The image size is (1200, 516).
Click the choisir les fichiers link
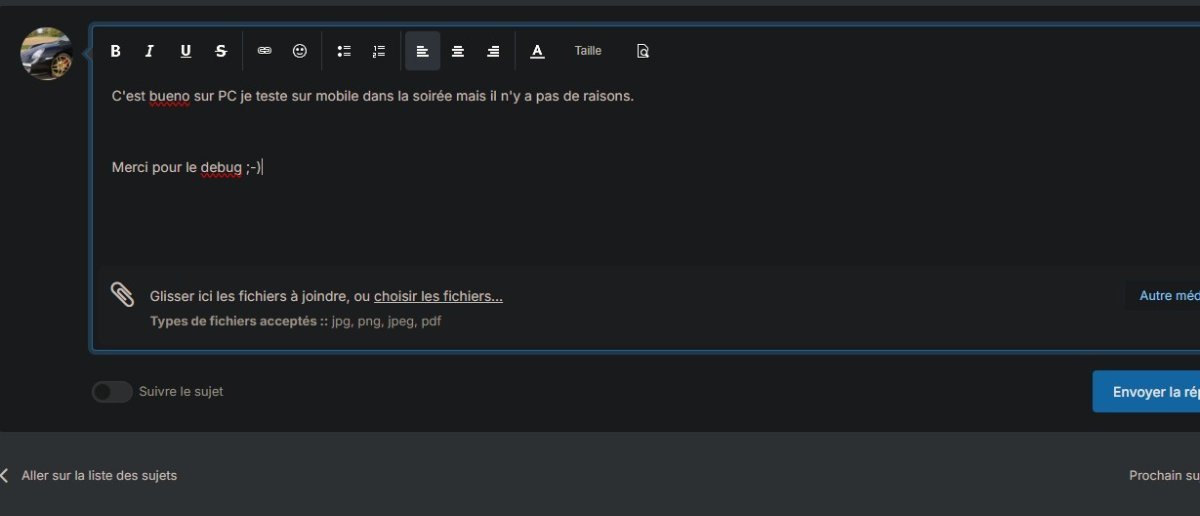tap(438, 296)
